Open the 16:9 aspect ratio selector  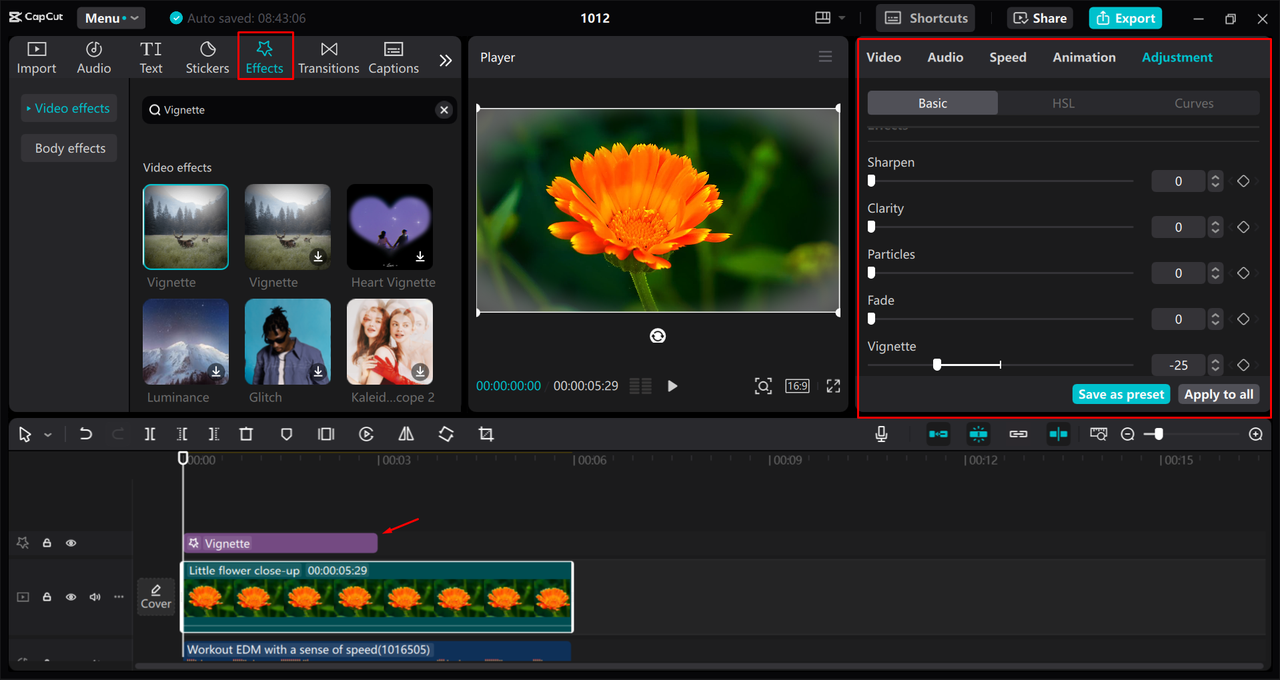(x=797, y=386)
